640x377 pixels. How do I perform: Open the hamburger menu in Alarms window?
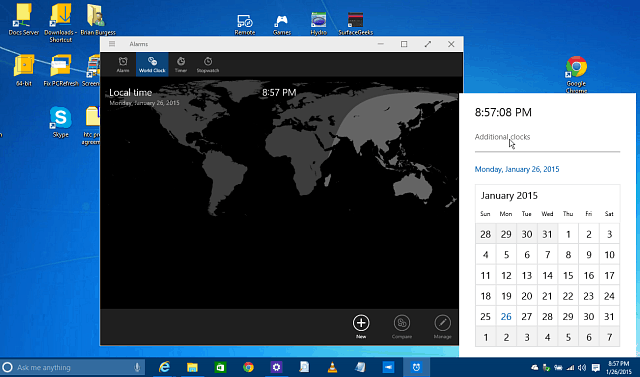[112, 44]
